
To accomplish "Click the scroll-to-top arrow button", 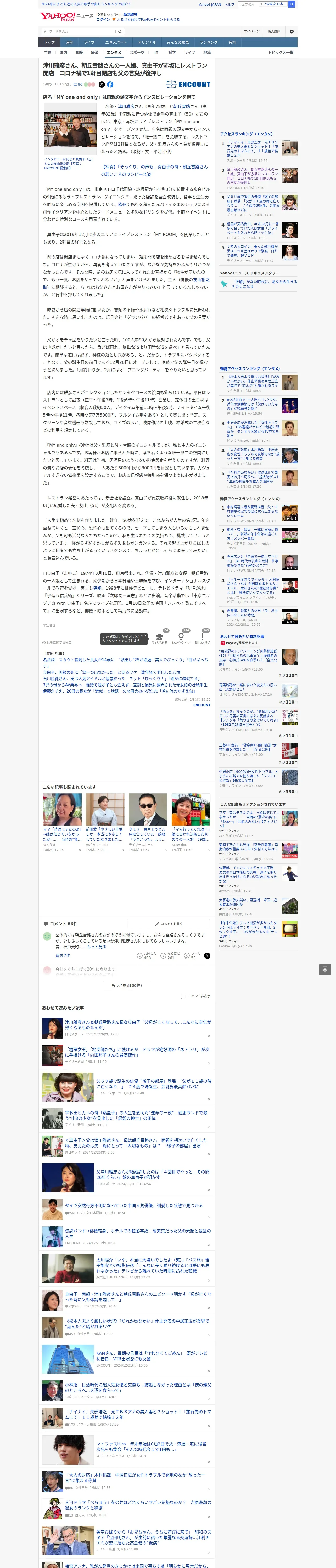I will coord(325,970).
